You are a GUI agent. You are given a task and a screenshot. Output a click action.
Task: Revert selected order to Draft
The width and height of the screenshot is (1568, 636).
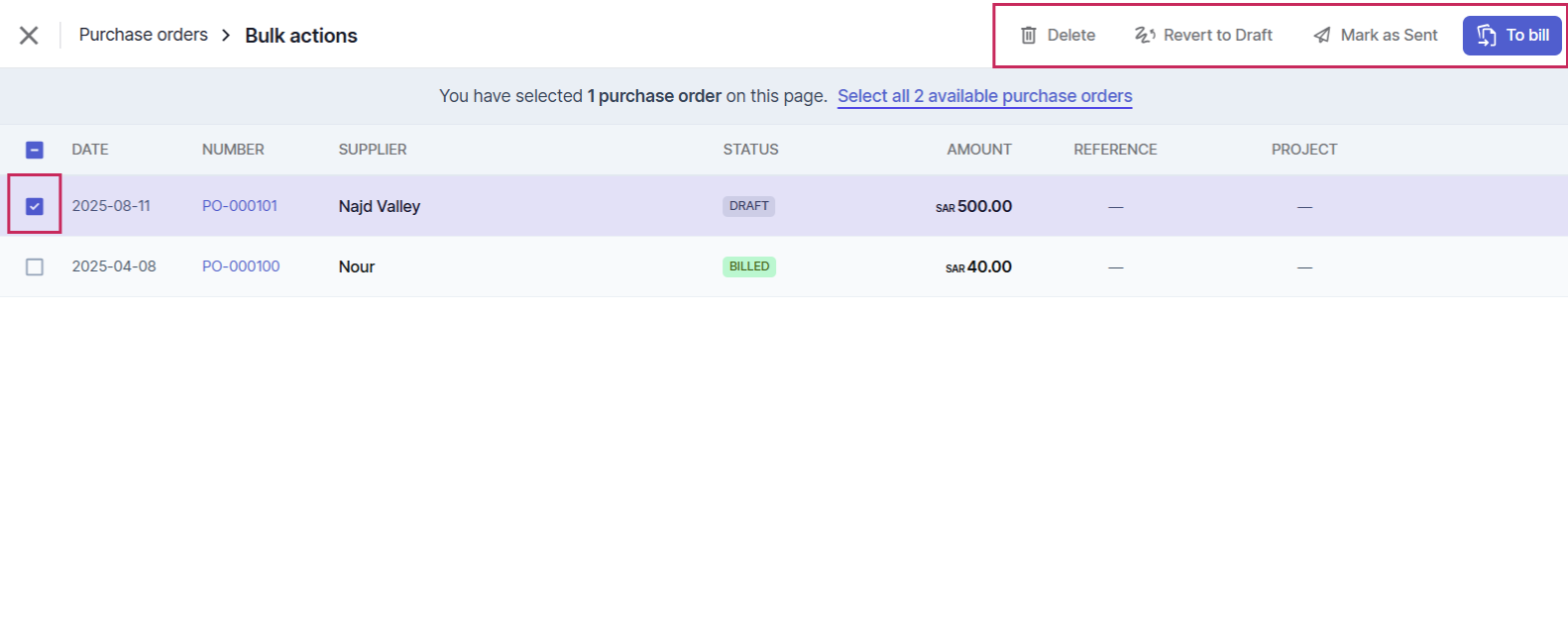[x=1203, y=36]
